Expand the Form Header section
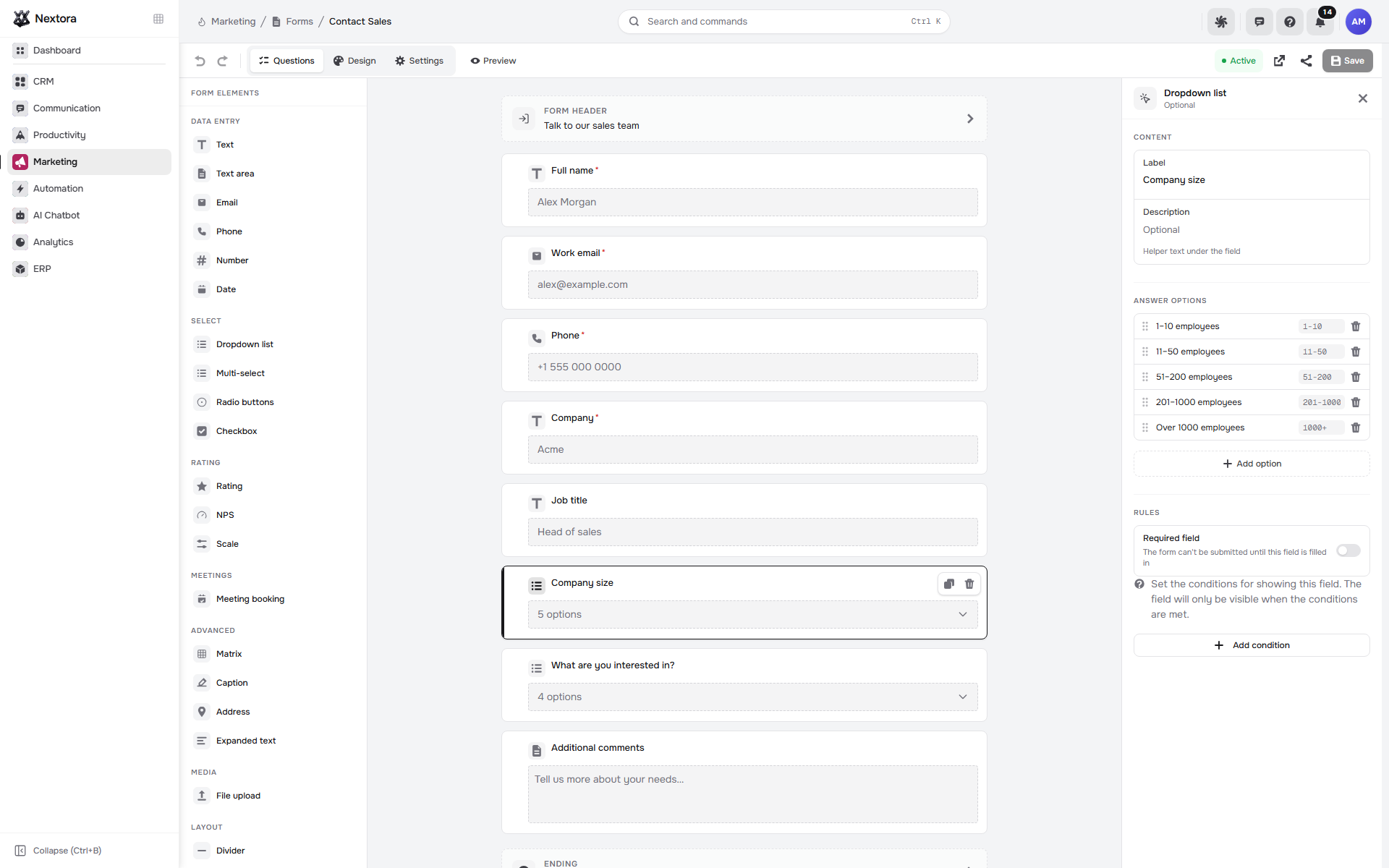The image size is (1389, 868). coord(744,119)
